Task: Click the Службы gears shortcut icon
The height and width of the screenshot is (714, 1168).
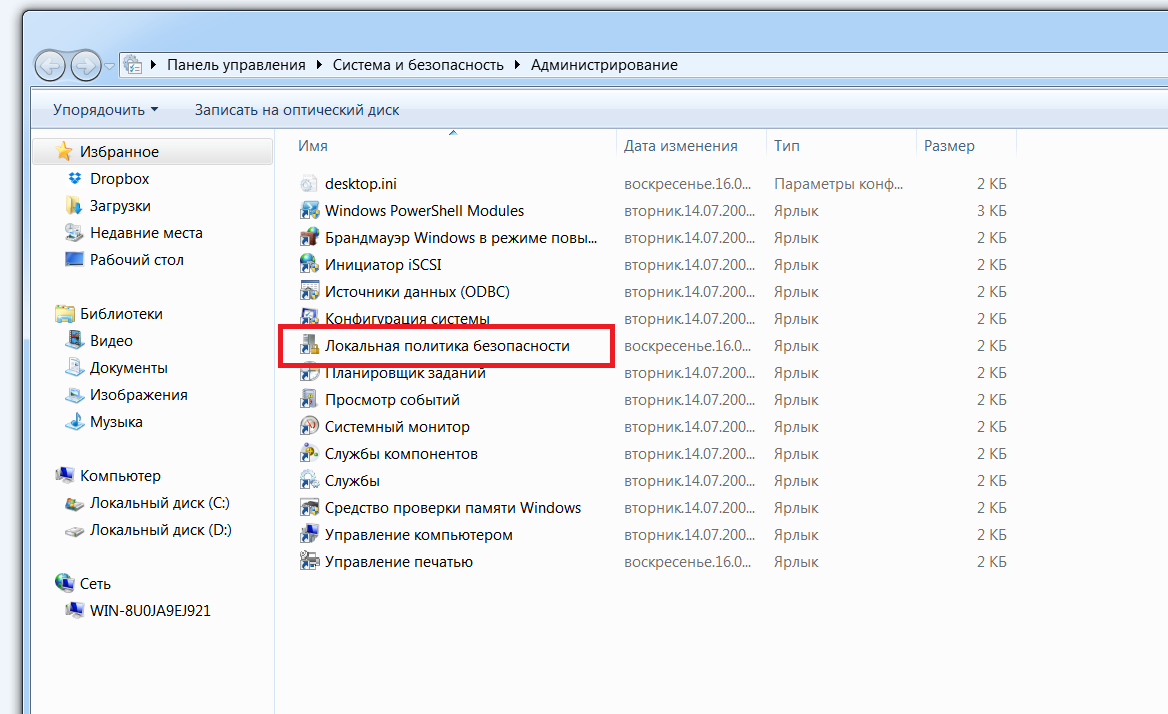Action: pos(309,480)
